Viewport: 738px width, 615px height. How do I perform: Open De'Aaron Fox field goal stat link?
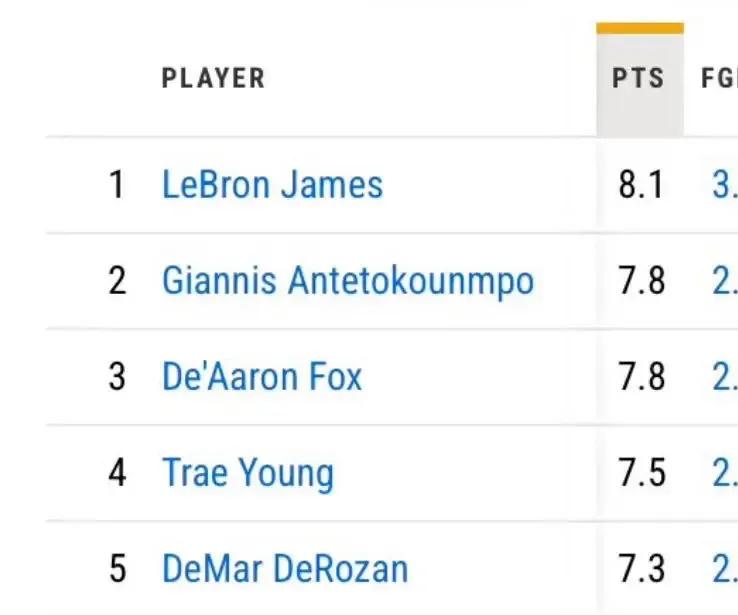pos(725,377)
